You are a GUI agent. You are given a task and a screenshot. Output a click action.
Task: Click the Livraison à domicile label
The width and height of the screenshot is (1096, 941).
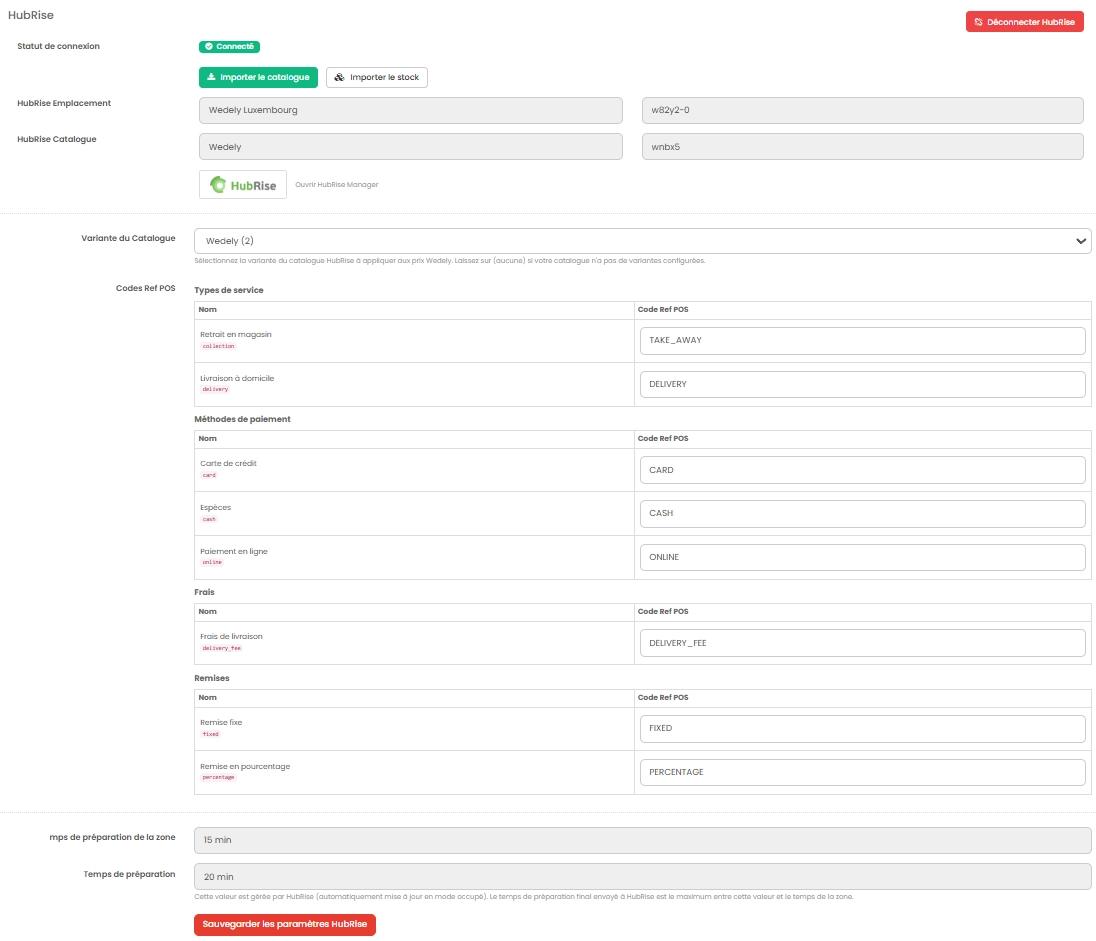point(237,378)
